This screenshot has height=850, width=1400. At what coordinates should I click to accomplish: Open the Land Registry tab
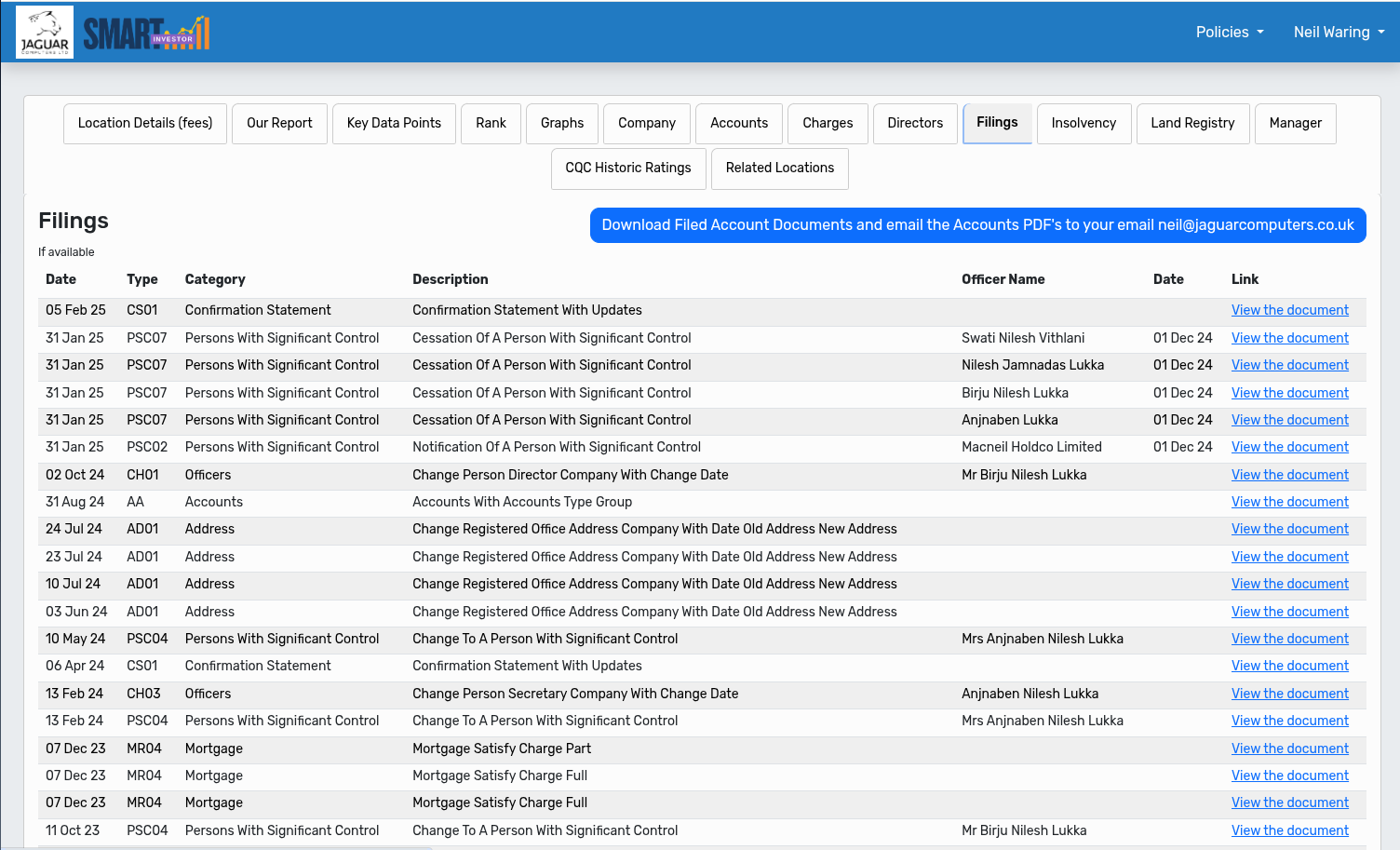1192,124
